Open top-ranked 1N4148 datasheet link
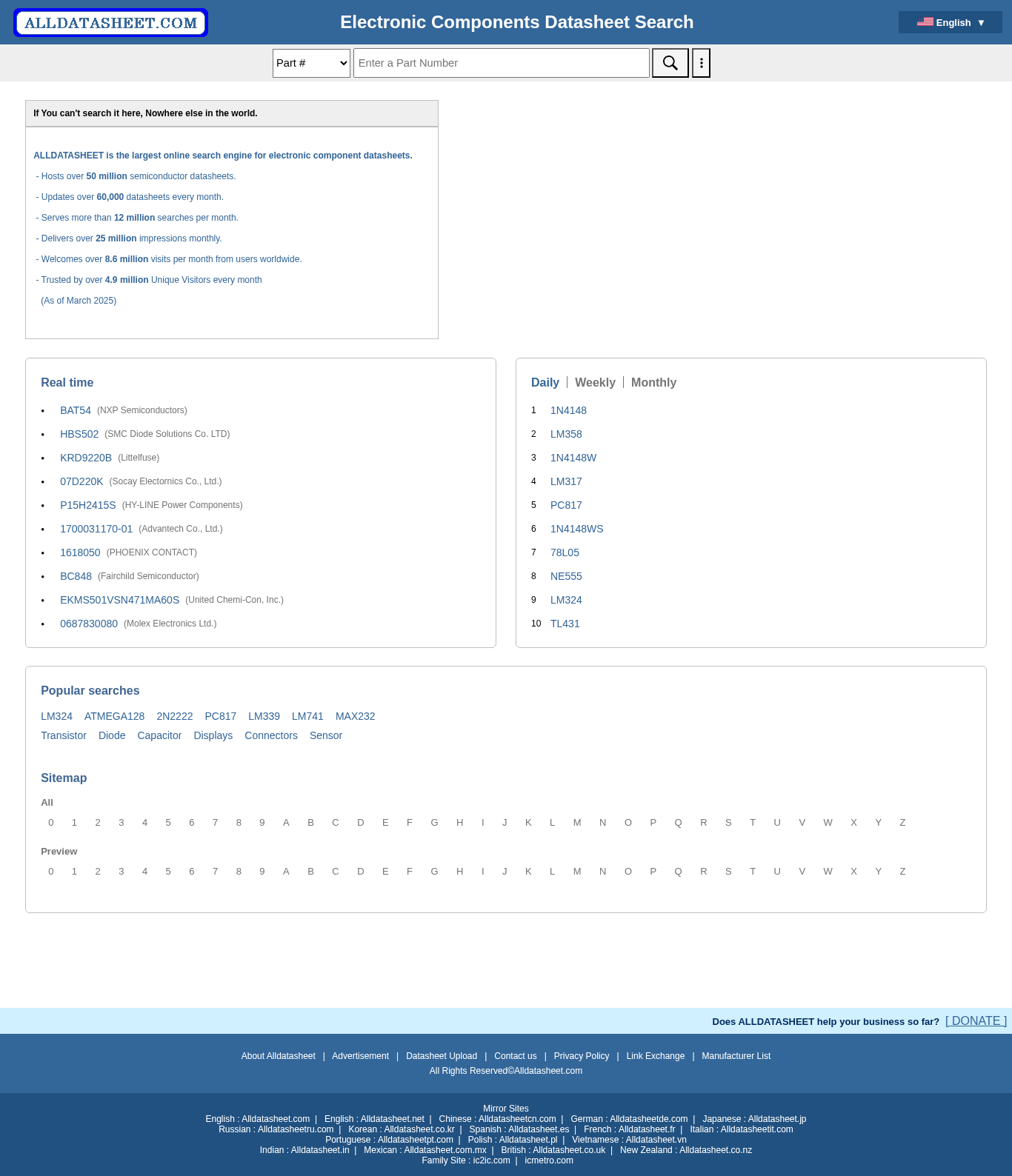 568,410
